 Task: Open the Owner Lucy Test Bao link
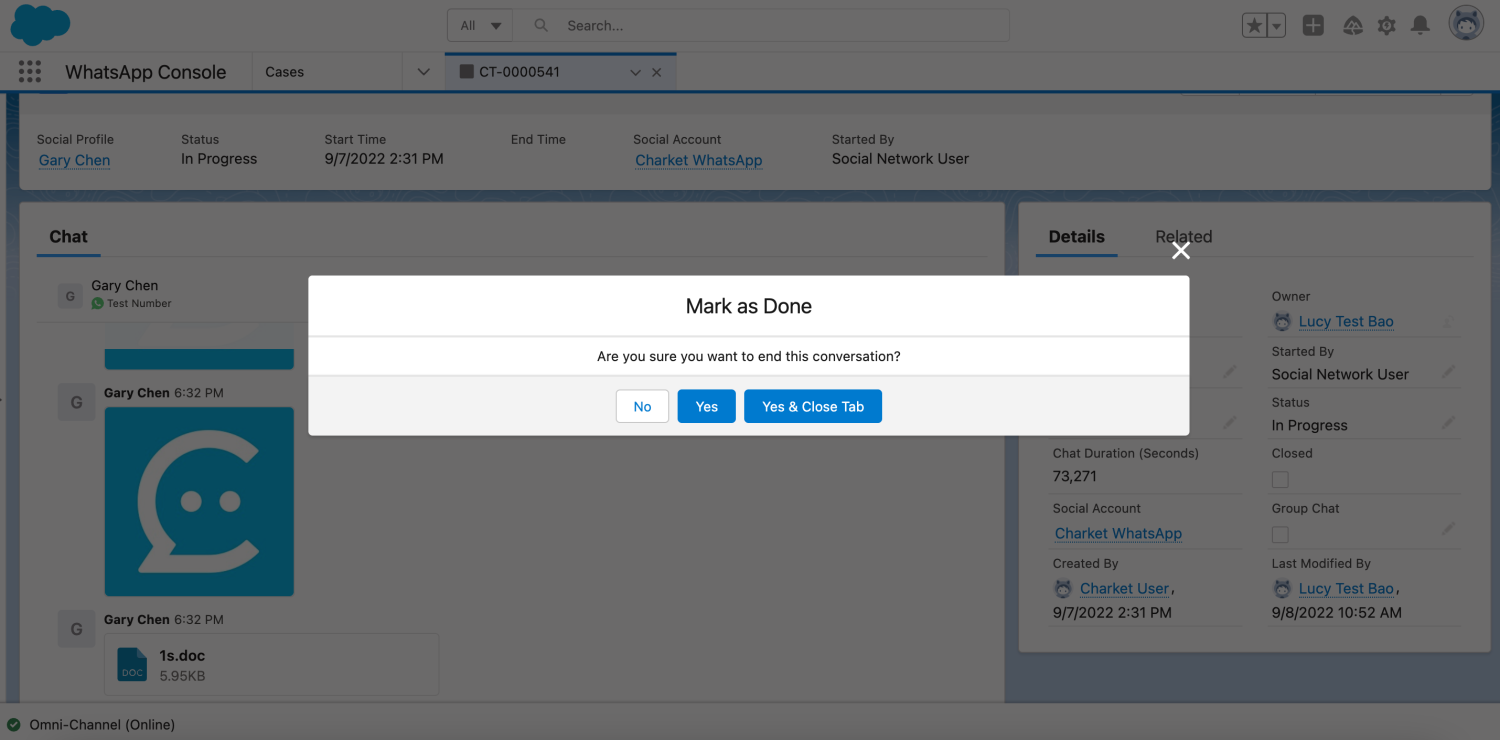[1346, 321]
